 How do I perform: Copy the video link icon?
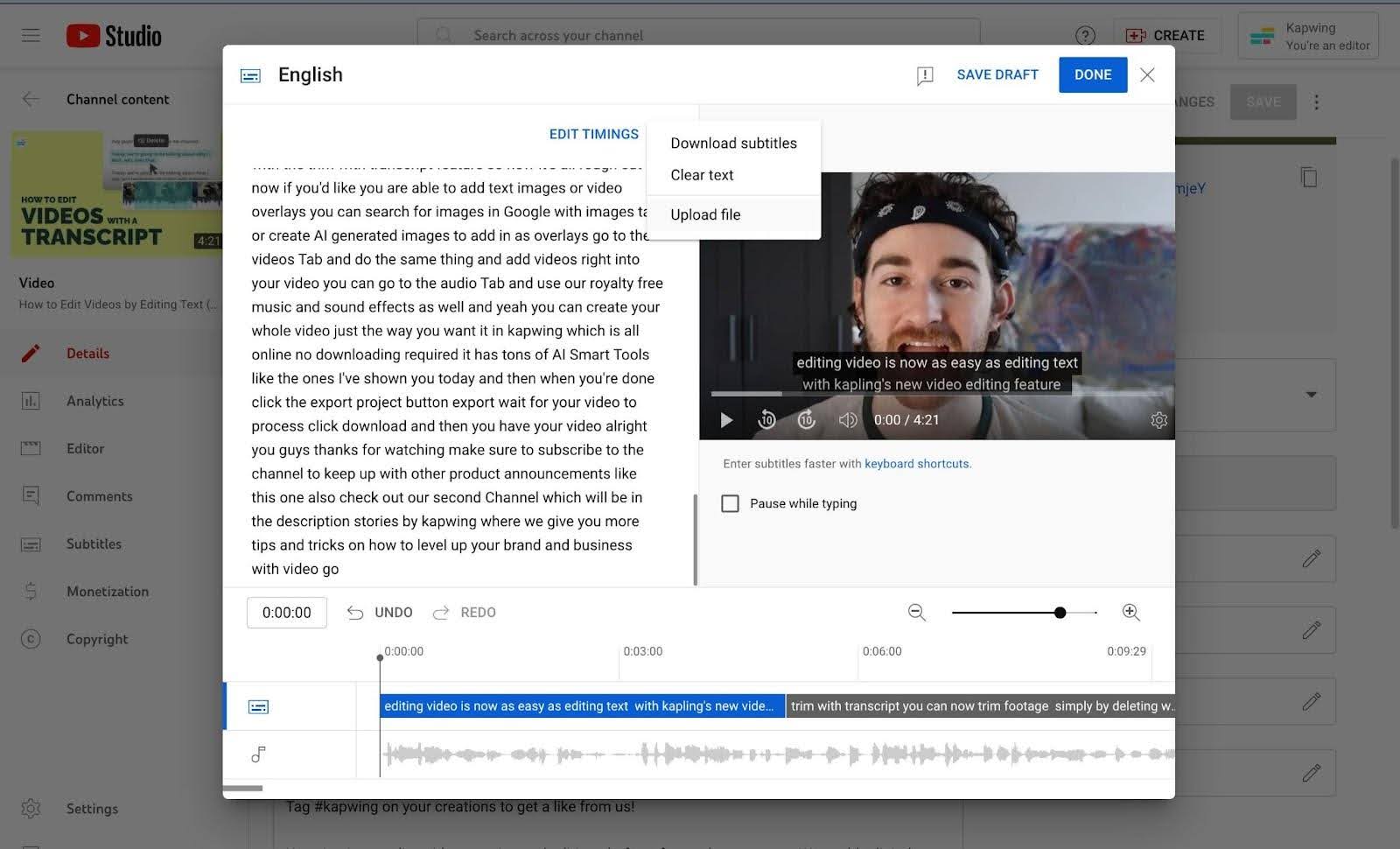tap(1309, 177)
